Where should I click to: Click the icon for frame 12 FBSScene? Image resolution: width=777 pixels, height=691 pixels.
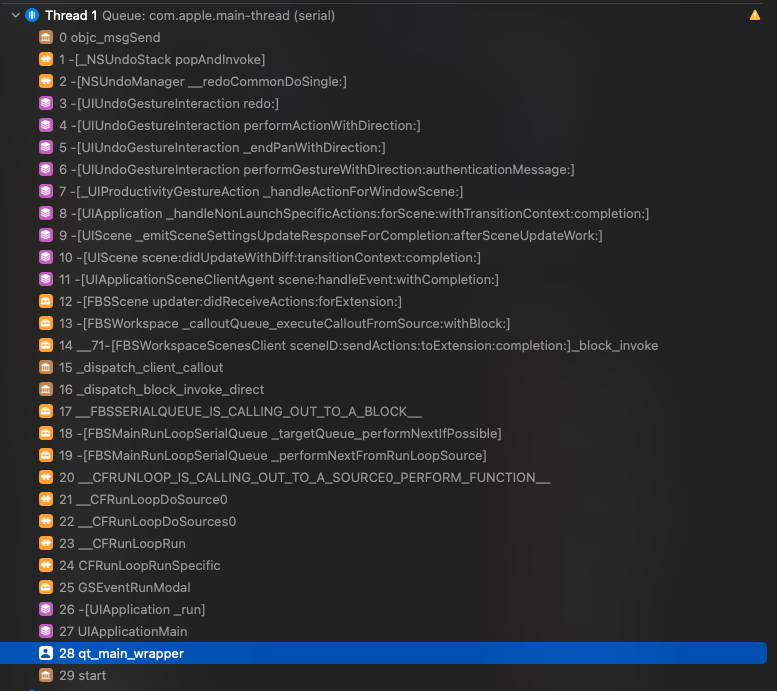46,301
